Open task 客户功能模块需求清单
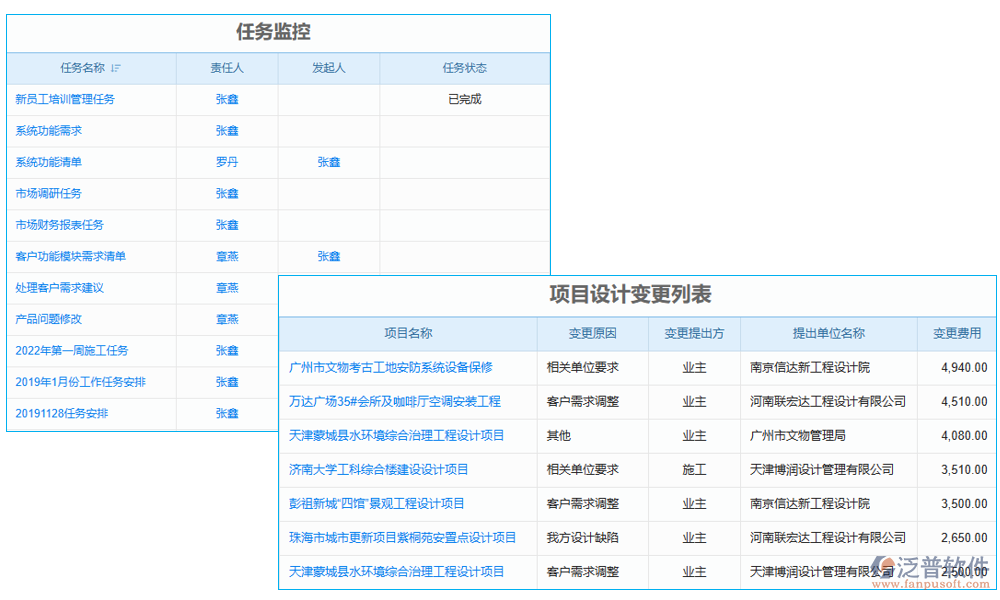The width and height of the screenshot is (1000, 600). pyautogui.click(x=69, y=256)
